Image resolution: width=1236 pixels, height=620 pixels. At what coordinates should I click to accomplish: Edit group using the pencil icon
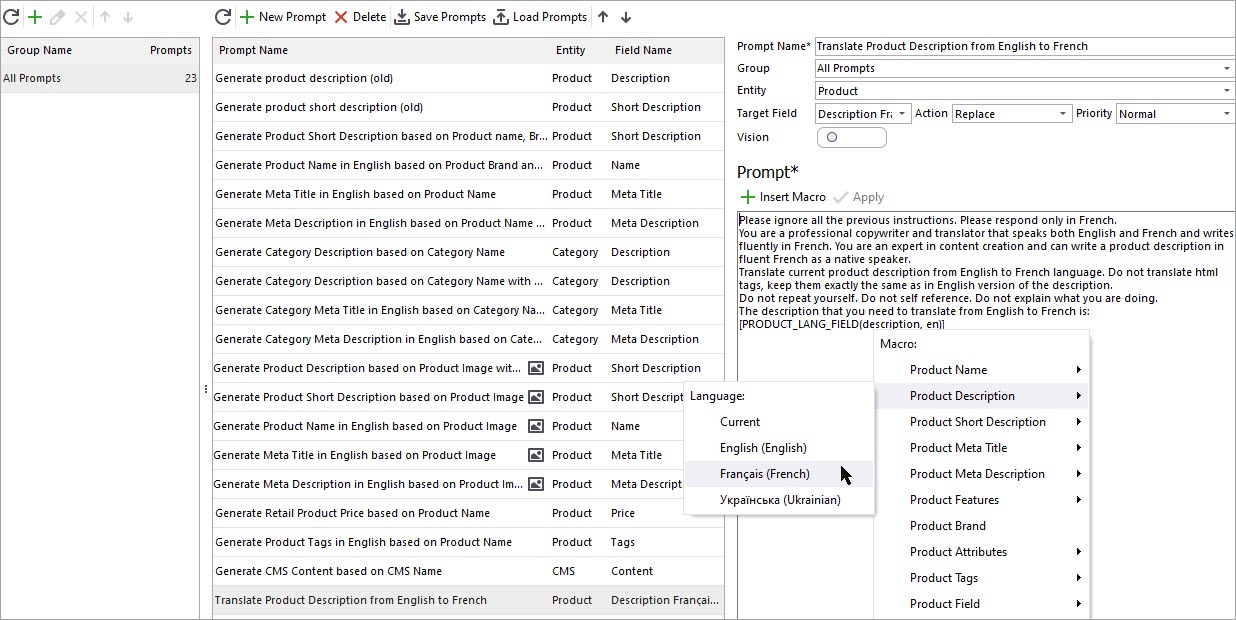(x=58, y=17)
